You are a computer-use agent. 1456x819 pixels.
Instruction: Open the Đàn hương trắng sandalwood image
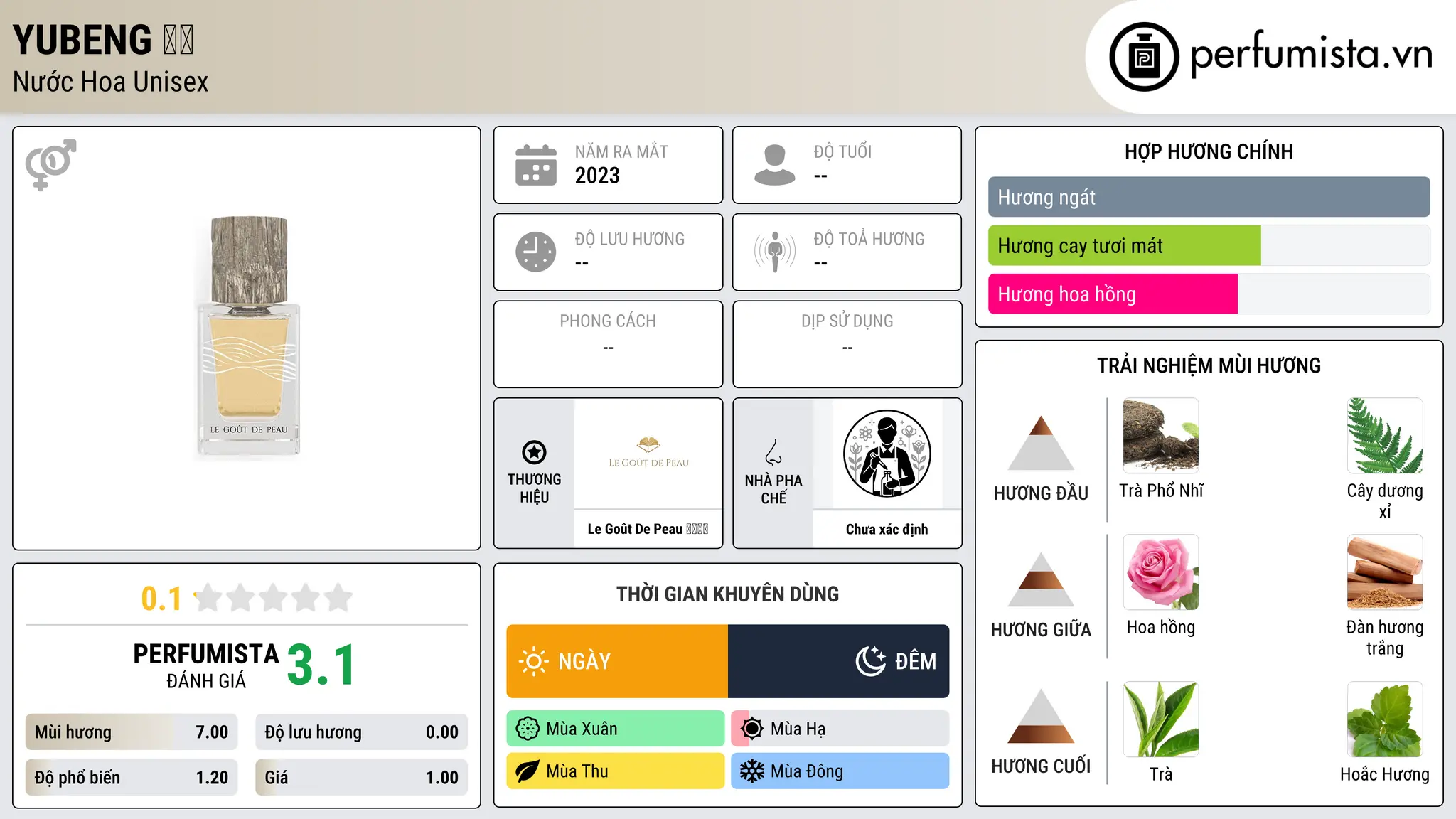1385,572
